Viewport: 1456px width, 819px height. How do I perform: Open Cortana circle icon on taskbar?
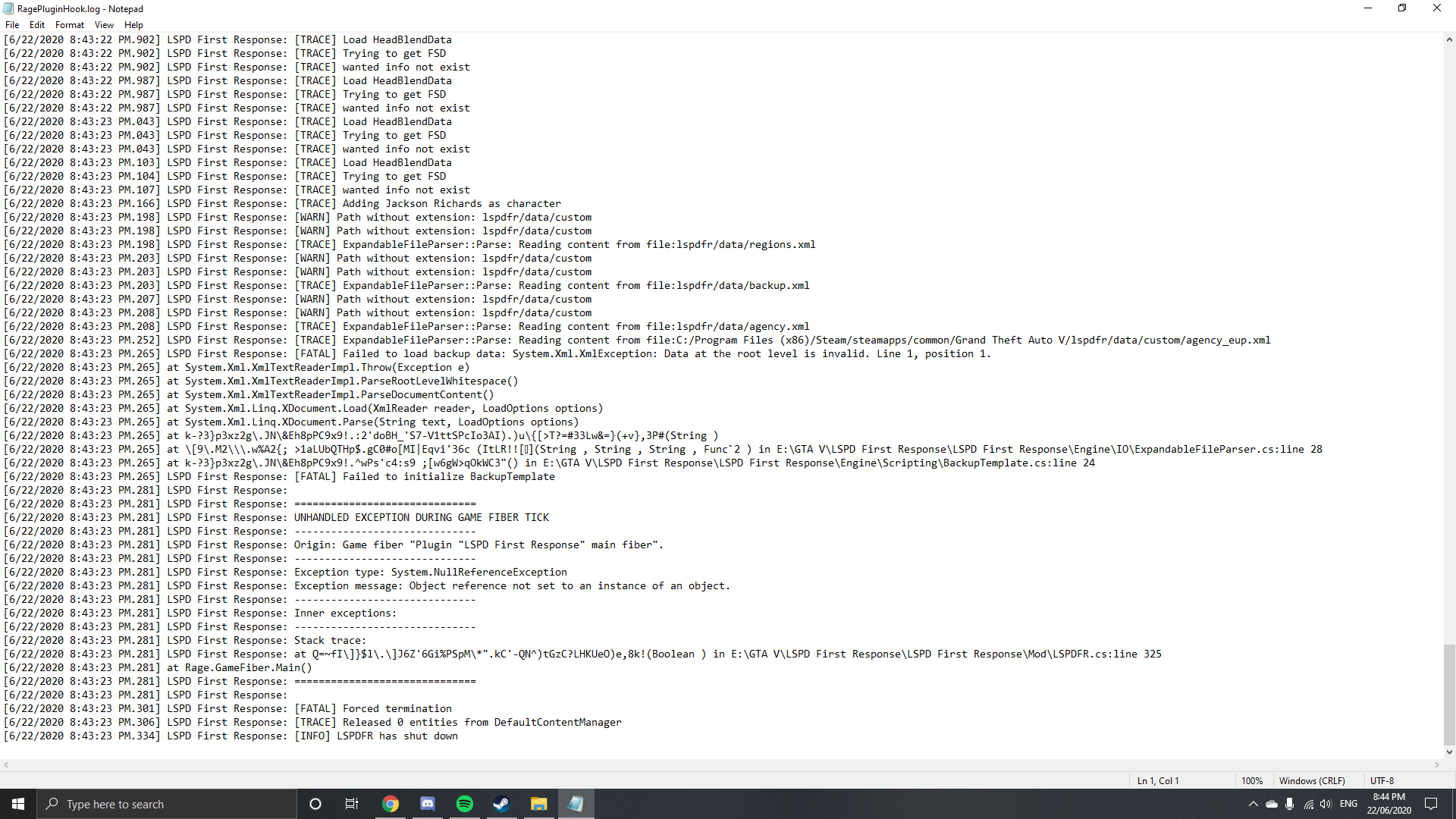pos(315,804)
